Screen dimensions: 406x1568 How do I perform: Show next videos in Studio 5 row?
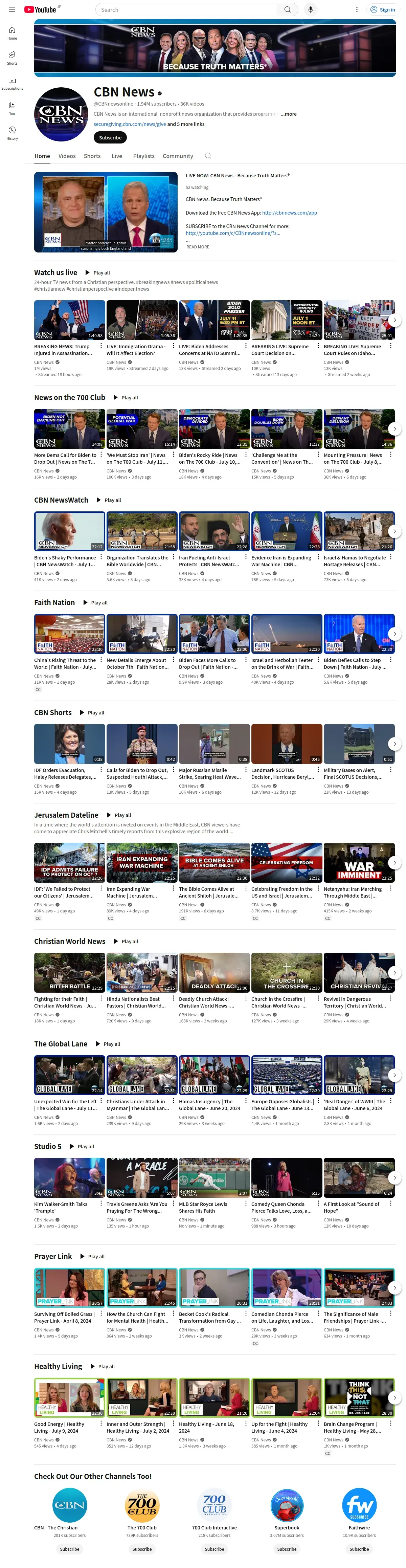tap(394, 1178)
